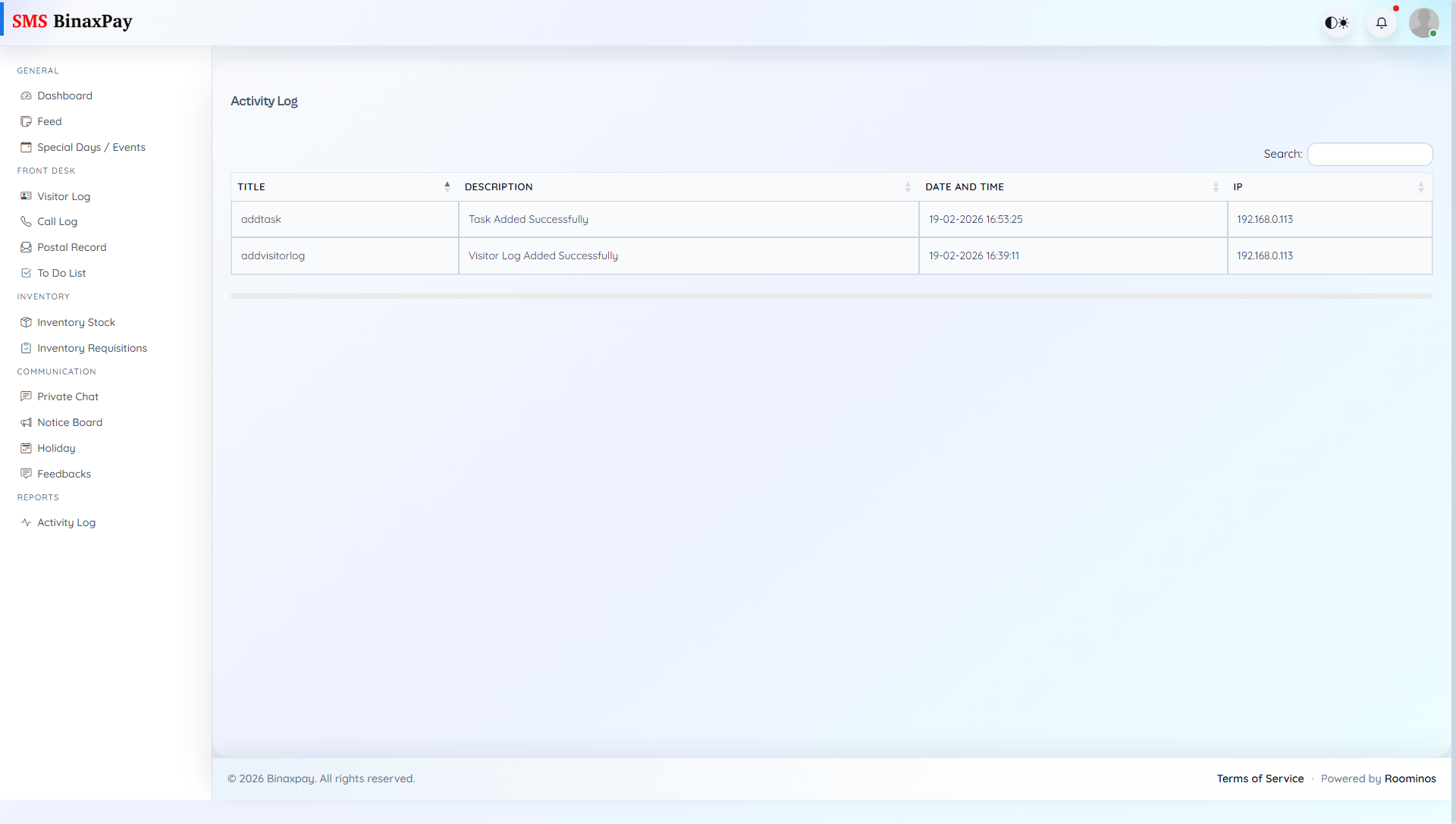Image resolution: width=1456 pixels, height=824 pixels.
Task: Expand sorting options on DESCRIPTION column
Action: click(908, 186)
